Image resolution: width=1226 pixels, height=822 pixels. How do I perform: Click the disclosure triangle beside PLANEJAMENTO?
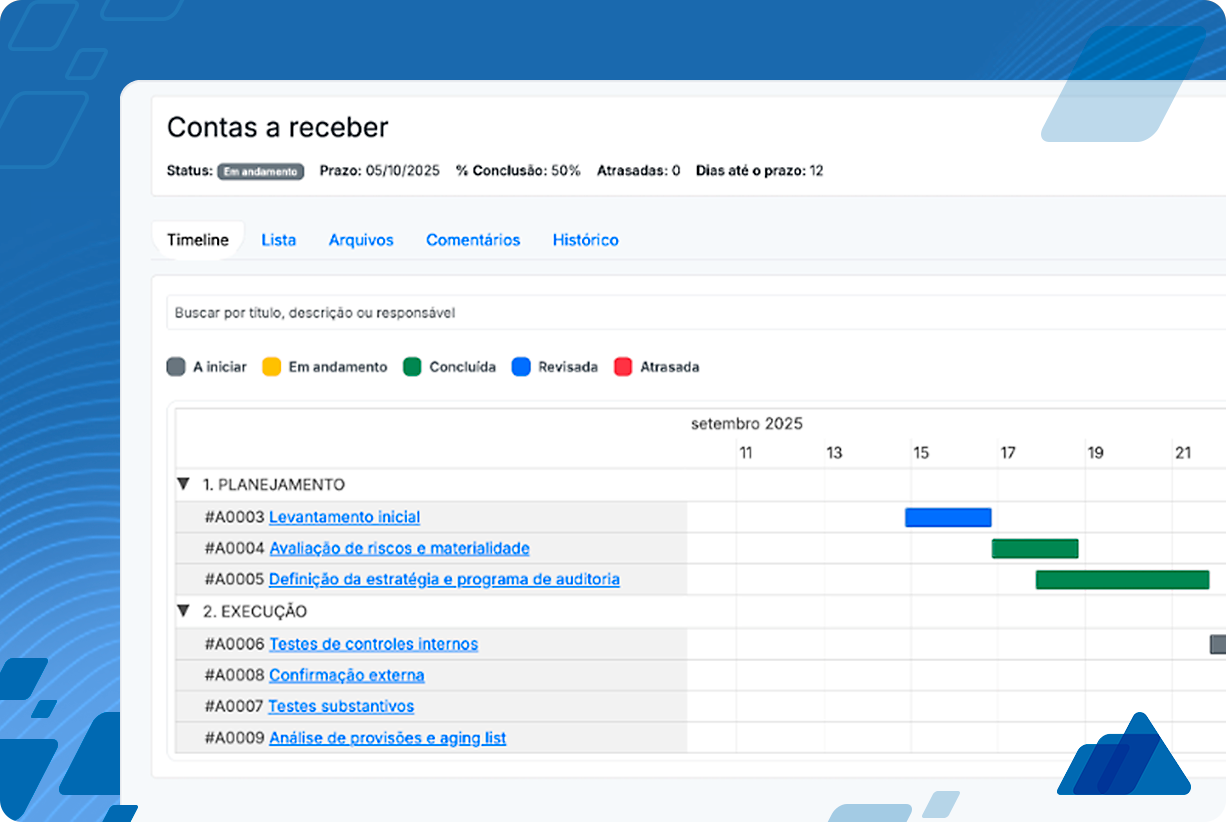(183, 483)
